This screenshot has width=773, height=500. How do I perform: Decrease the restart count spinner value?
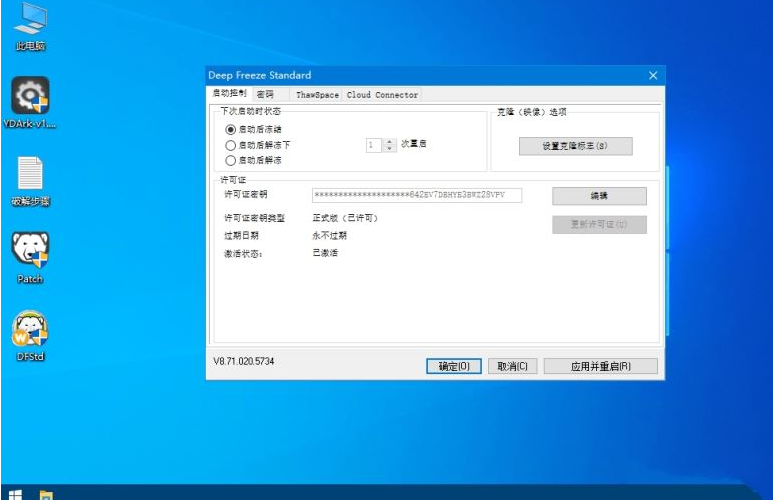tap(390, 149)
